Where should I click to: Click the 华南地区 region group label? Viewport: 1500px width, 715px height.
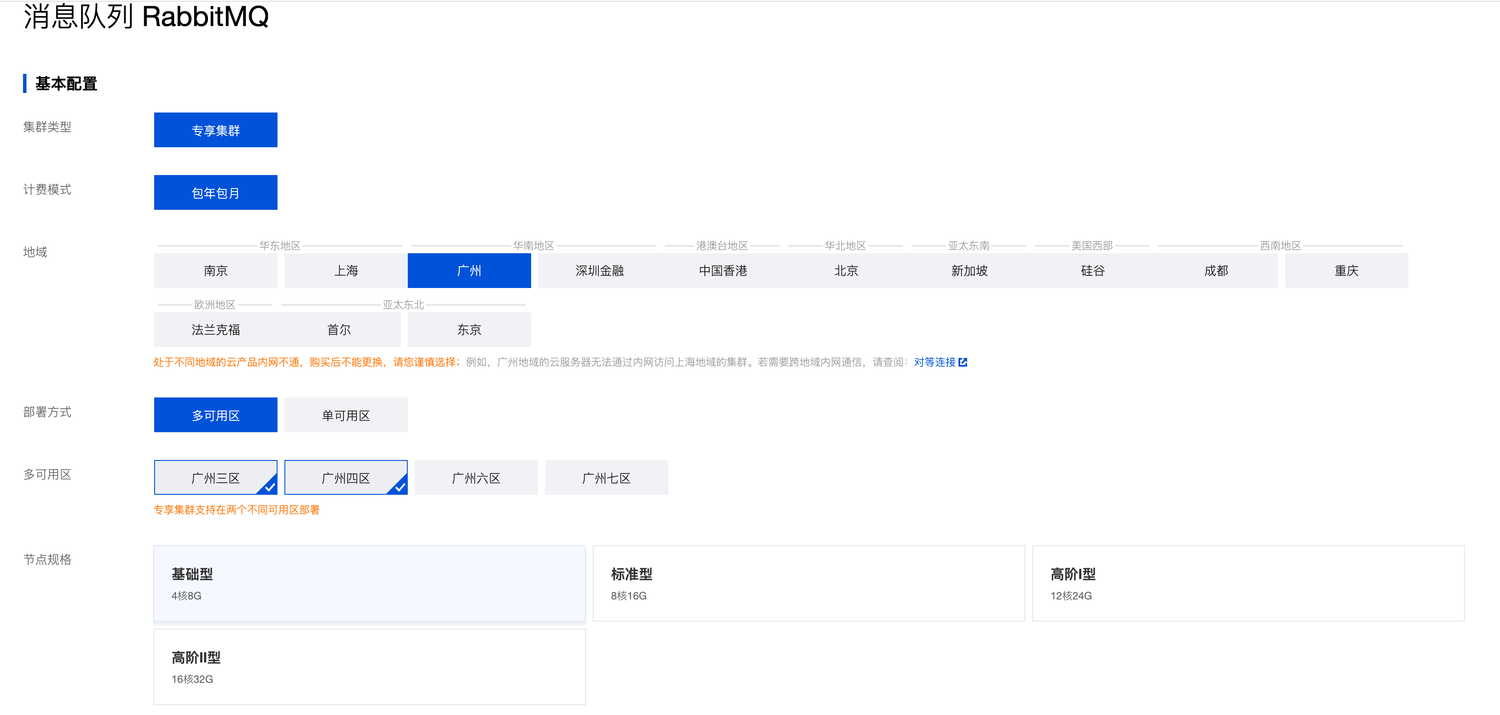click(533, 245)
